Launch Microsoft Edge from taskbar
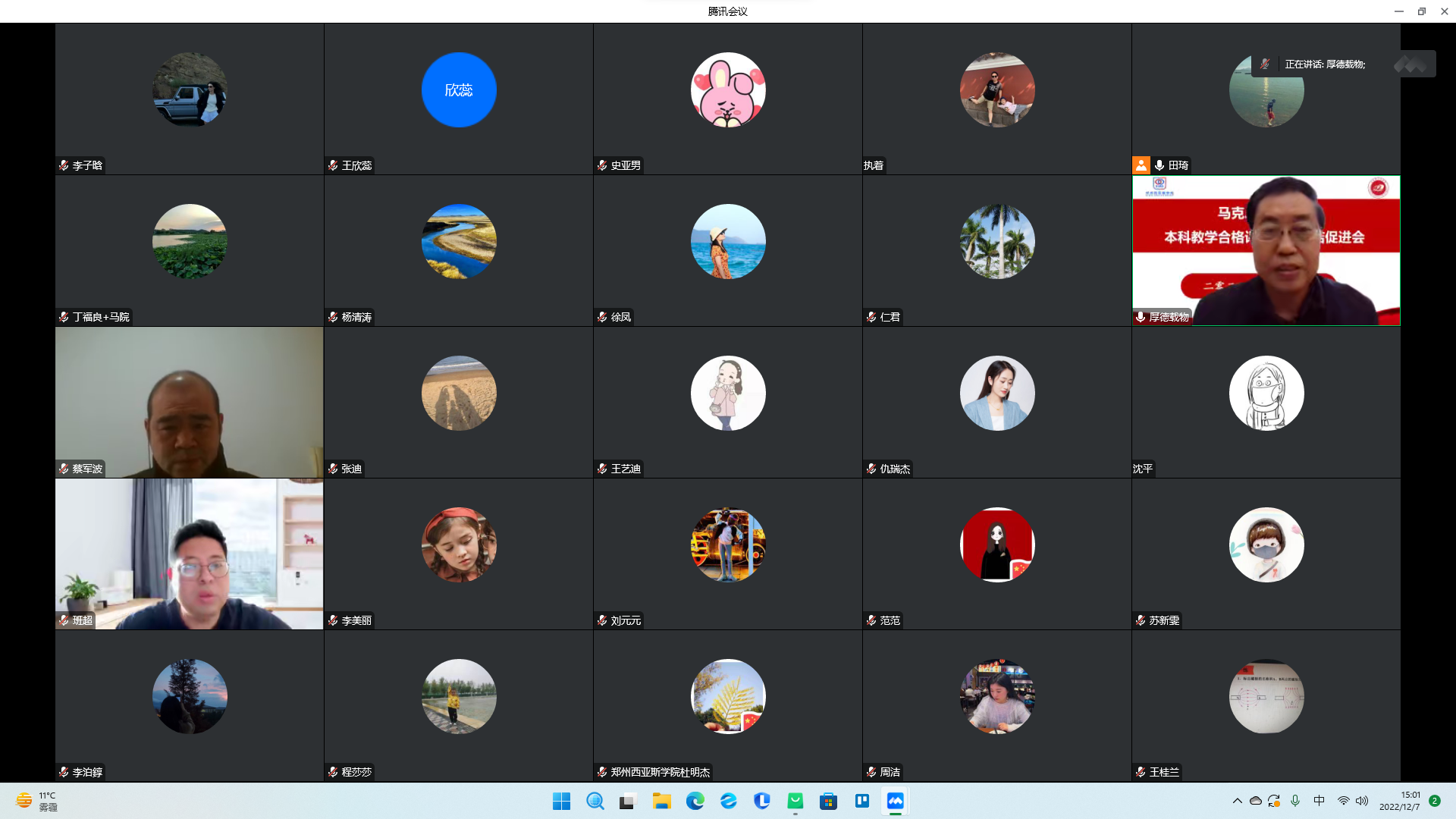Image resolution: width=1456 pixels, height=819 pixels. pos(695,801)
